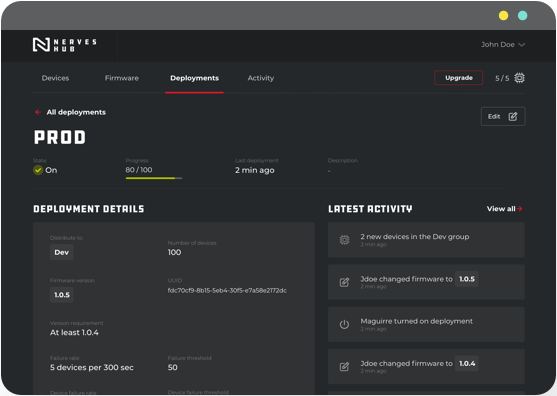557x396 pixels.
Task: Click the deployment UUID text
Action: click(227, 291)
